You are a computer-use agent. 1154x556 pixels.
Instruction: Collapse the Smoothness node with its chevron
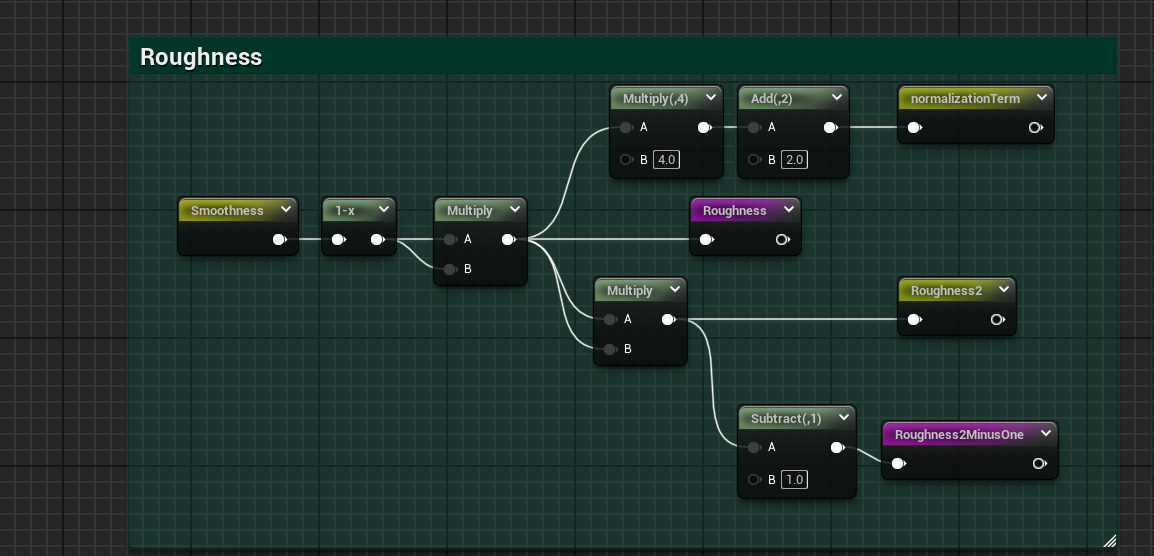pos(286,210)
